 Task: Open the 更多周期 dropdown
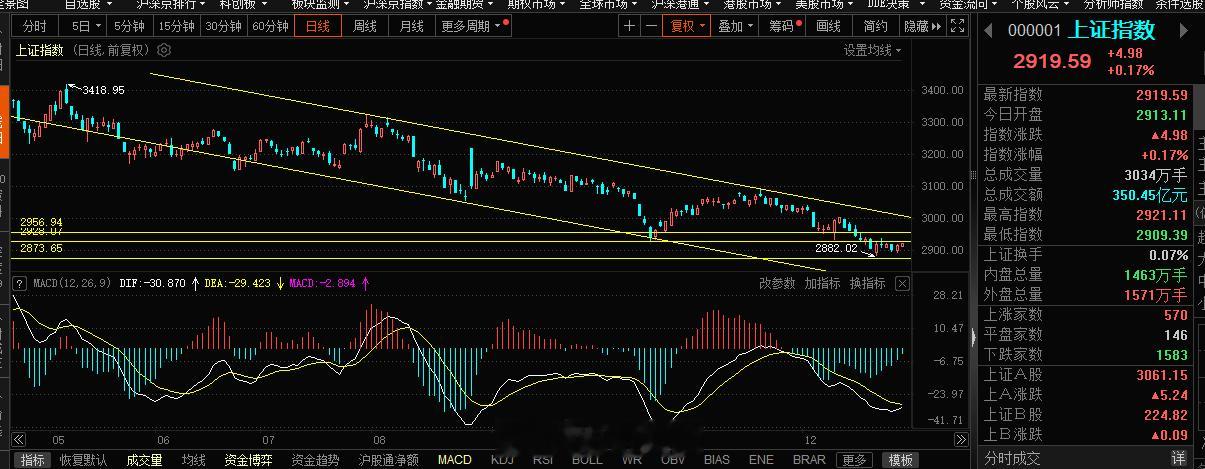[473, 26]
